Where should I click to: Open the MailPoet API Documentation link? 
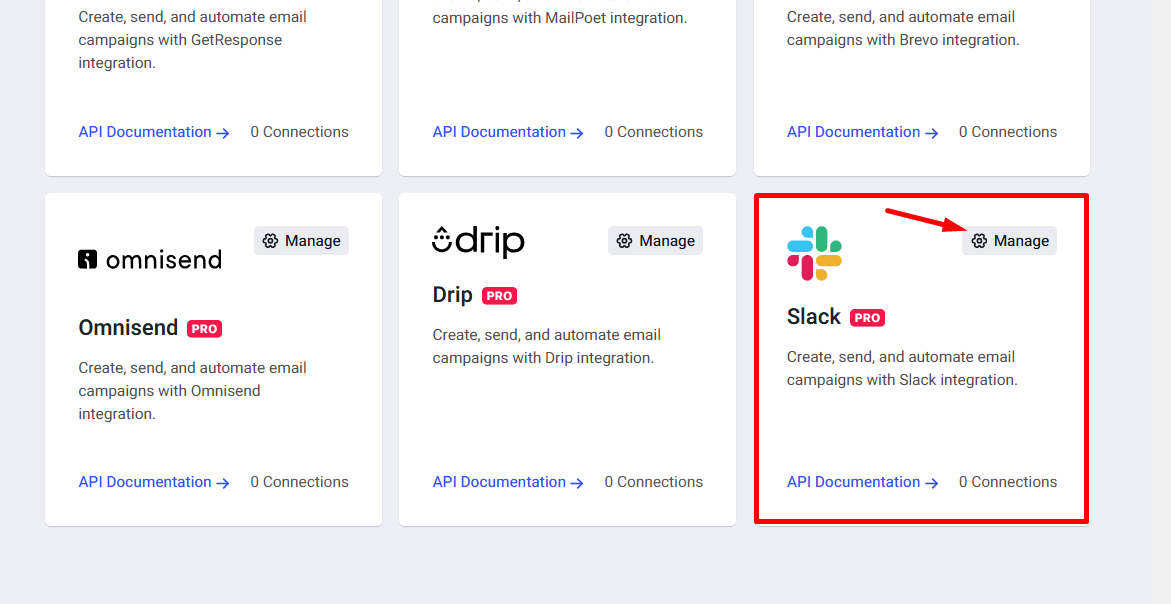click(499, 132)
